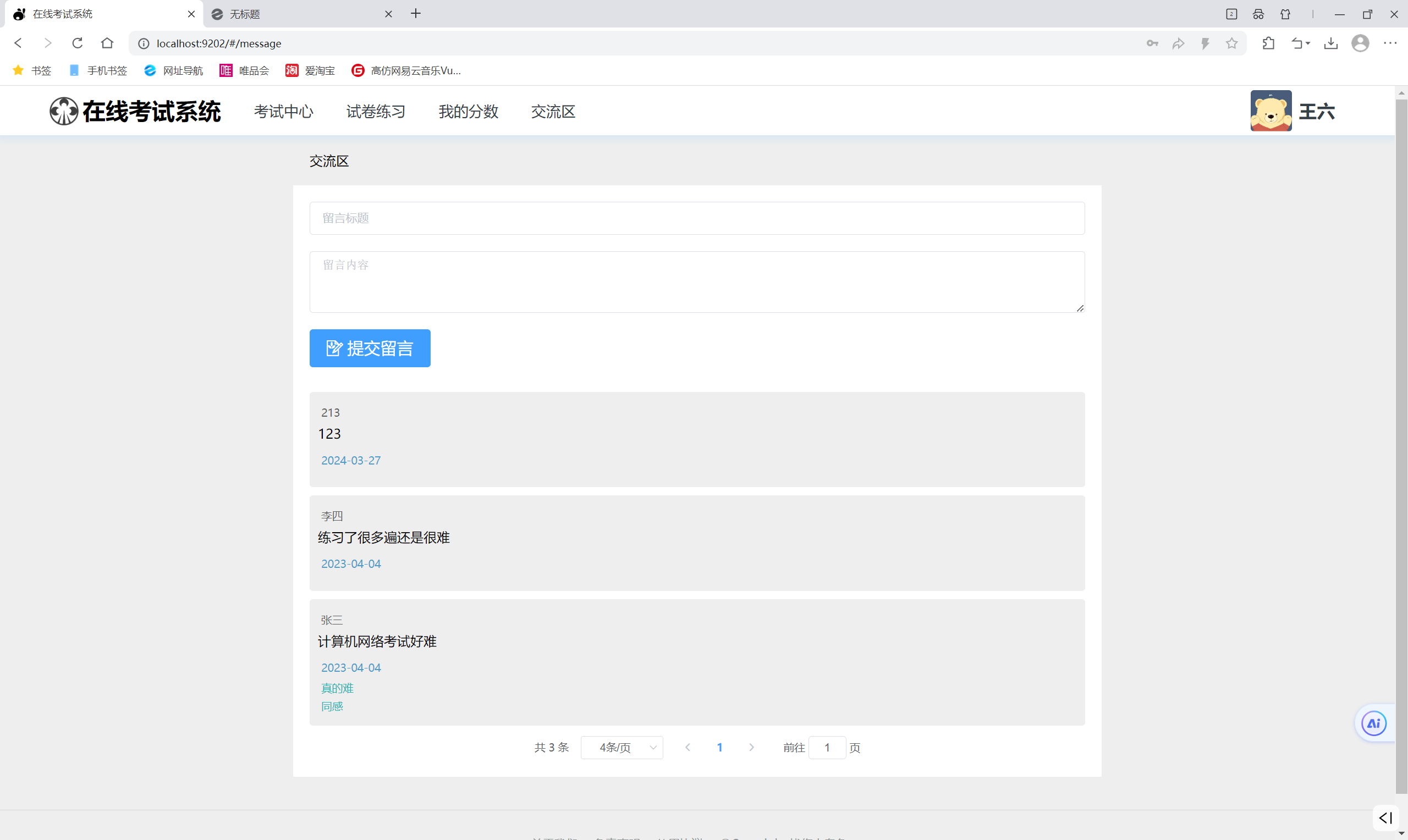This screenshot has width=1408, height=840.
Task: Expand the undo history dropdown arrow
Action: click(1308, 43)
